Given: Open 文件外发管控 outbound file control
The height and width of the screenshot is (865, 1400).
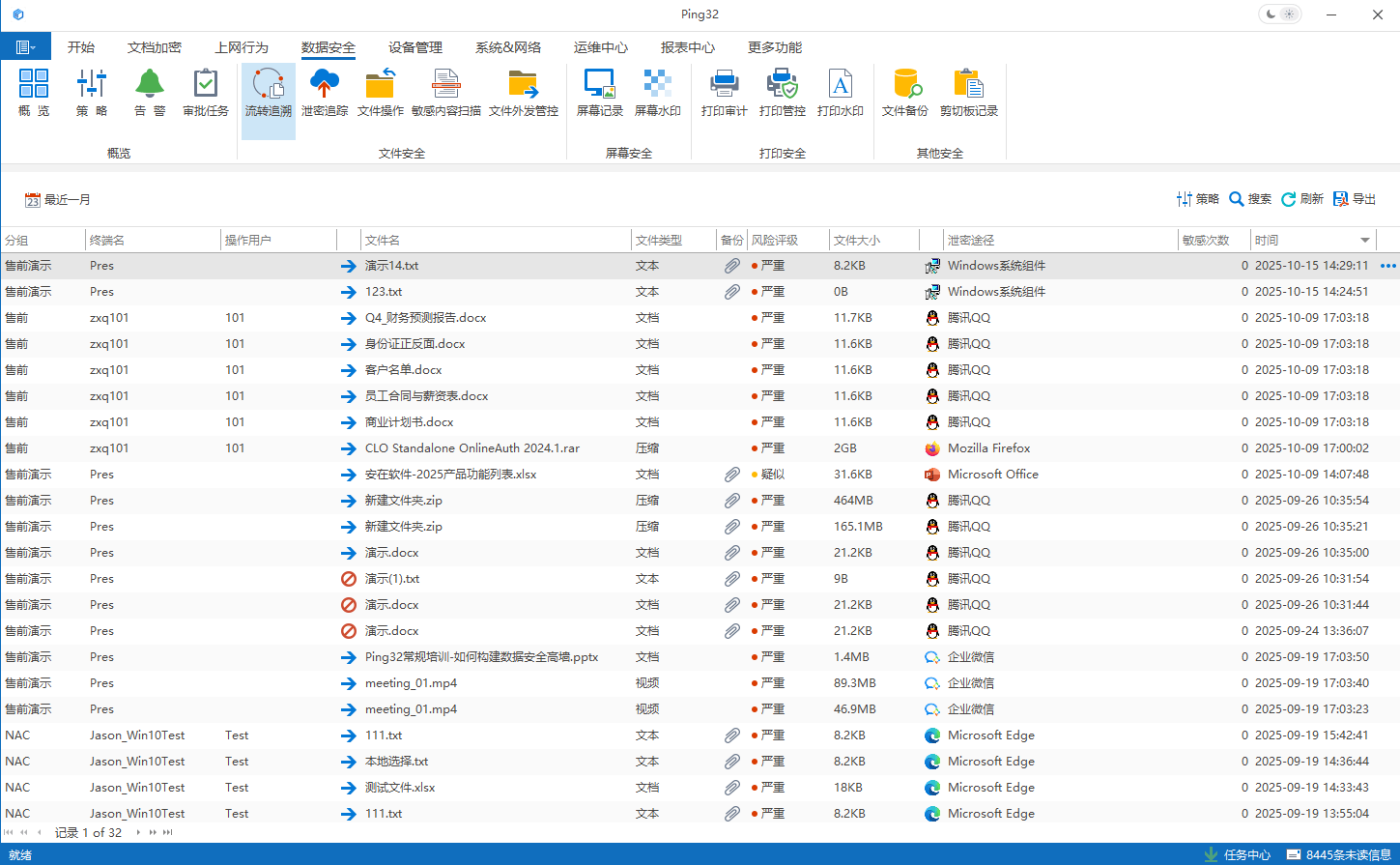Looking at the screenshot, I should 523,94.
